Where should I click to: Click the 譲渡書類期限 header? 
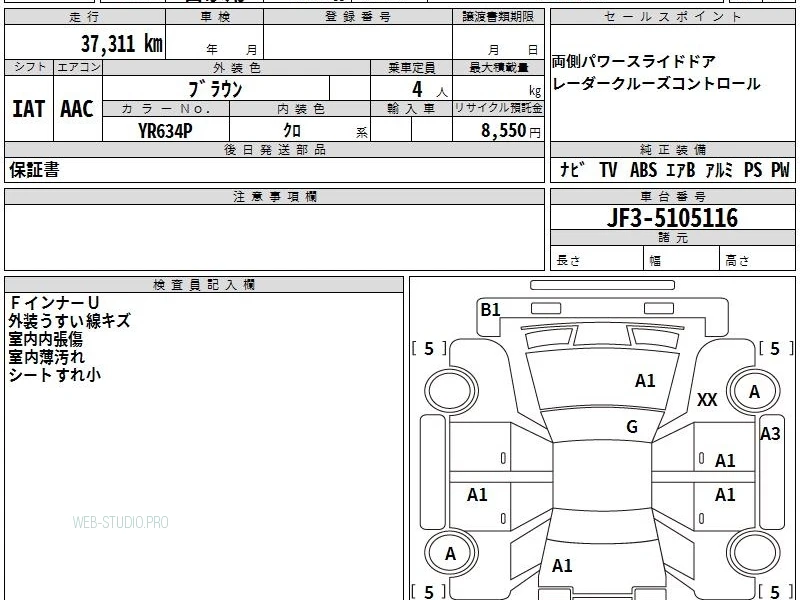click(498, 17)
